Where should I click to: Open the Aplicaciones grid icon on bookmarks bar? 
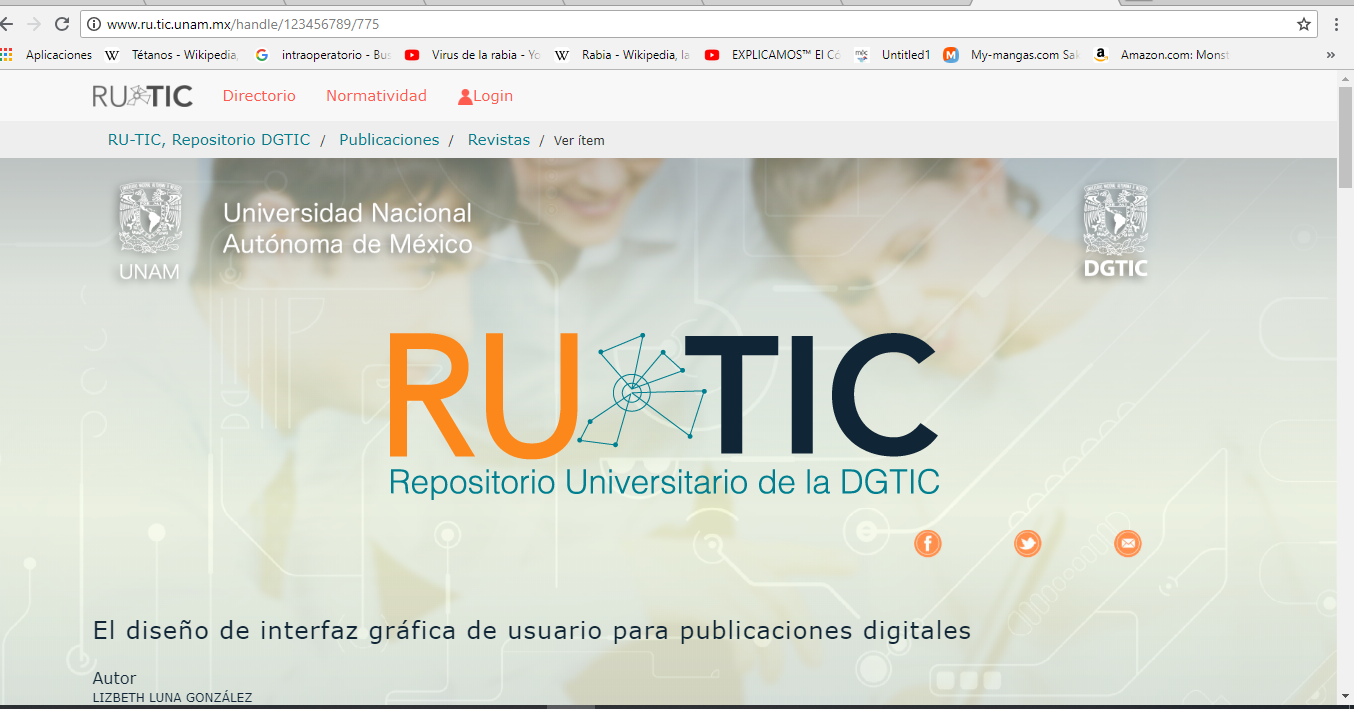click(10, 55)
